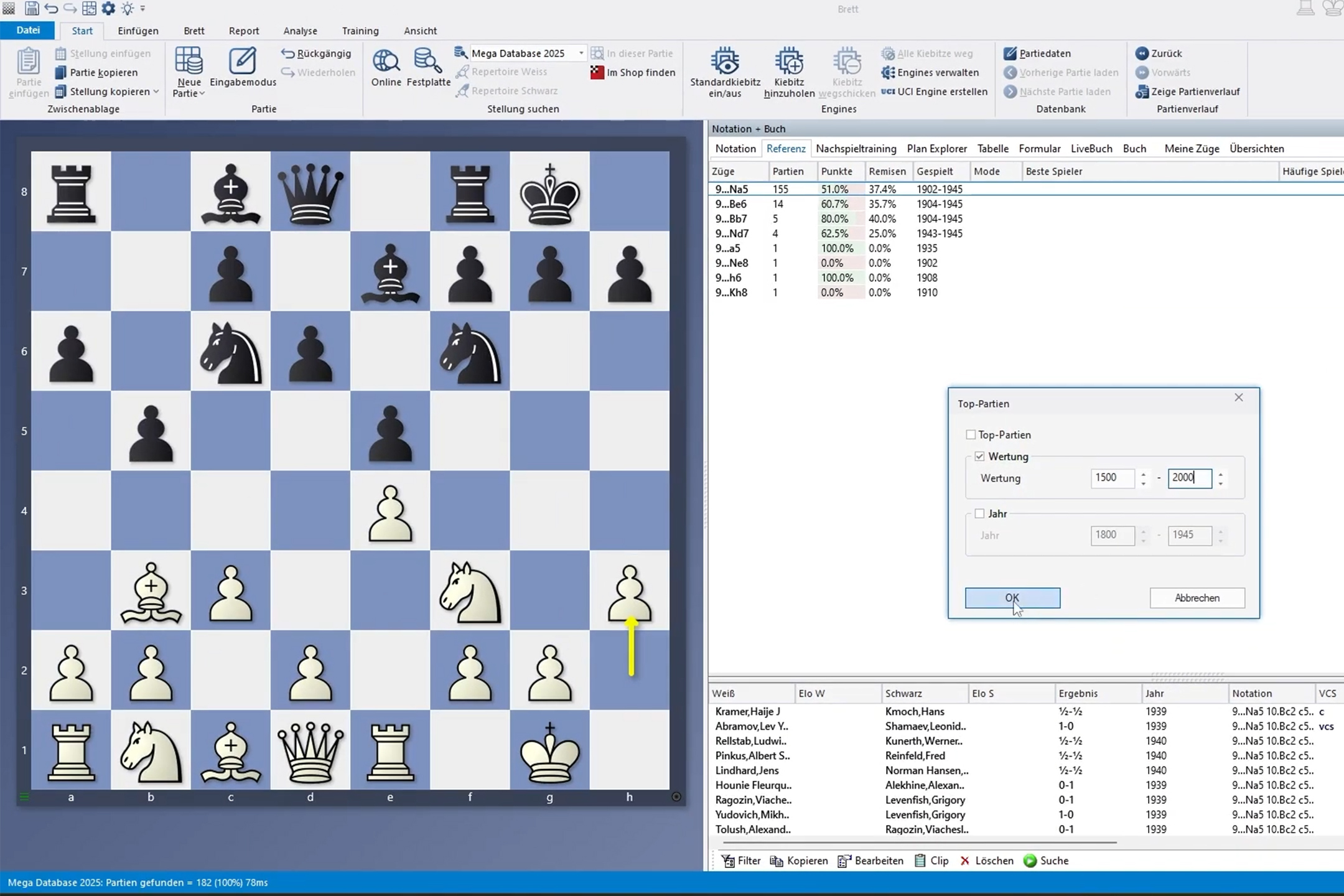Enable the Jahr filter
This screenshot has height=896, width=1344.
[x=980, y=513]
